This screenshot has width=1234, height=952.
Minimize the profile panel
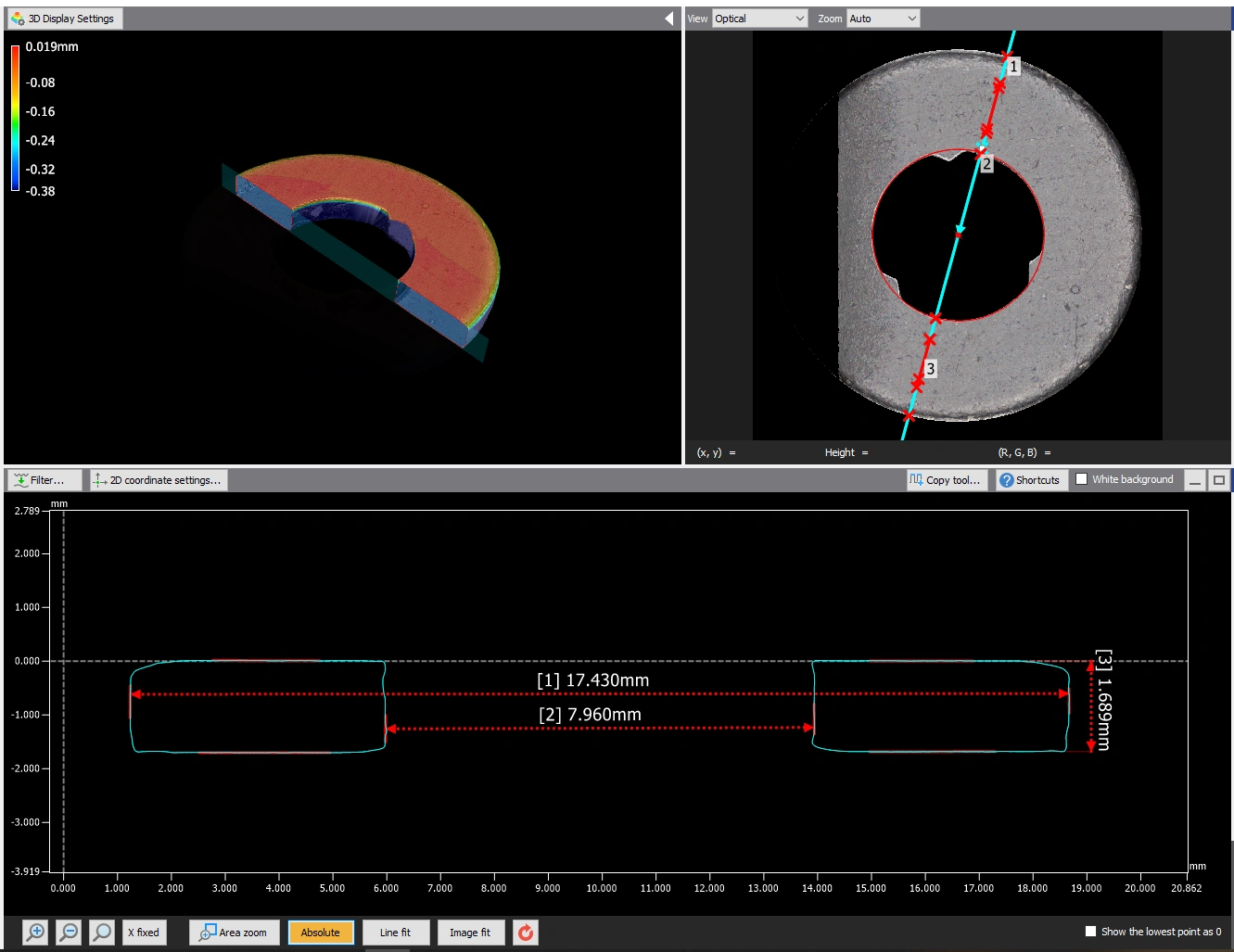pyautogui.click(x=1195, y=480)
